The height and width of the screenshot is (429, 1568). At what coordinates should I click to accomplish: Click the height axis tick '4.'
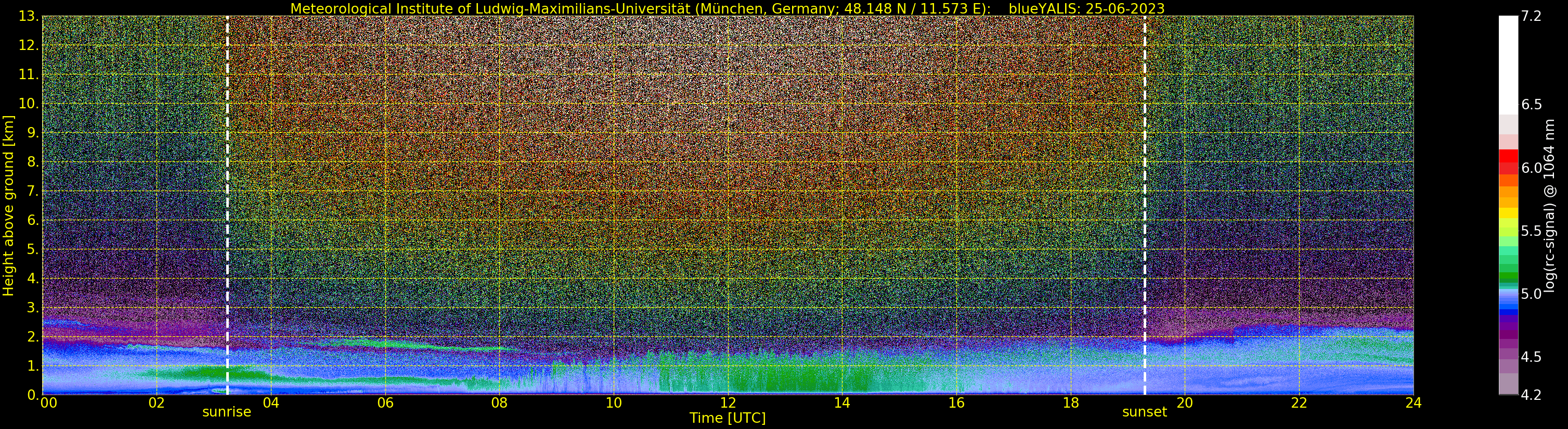(x=33, y=279)
